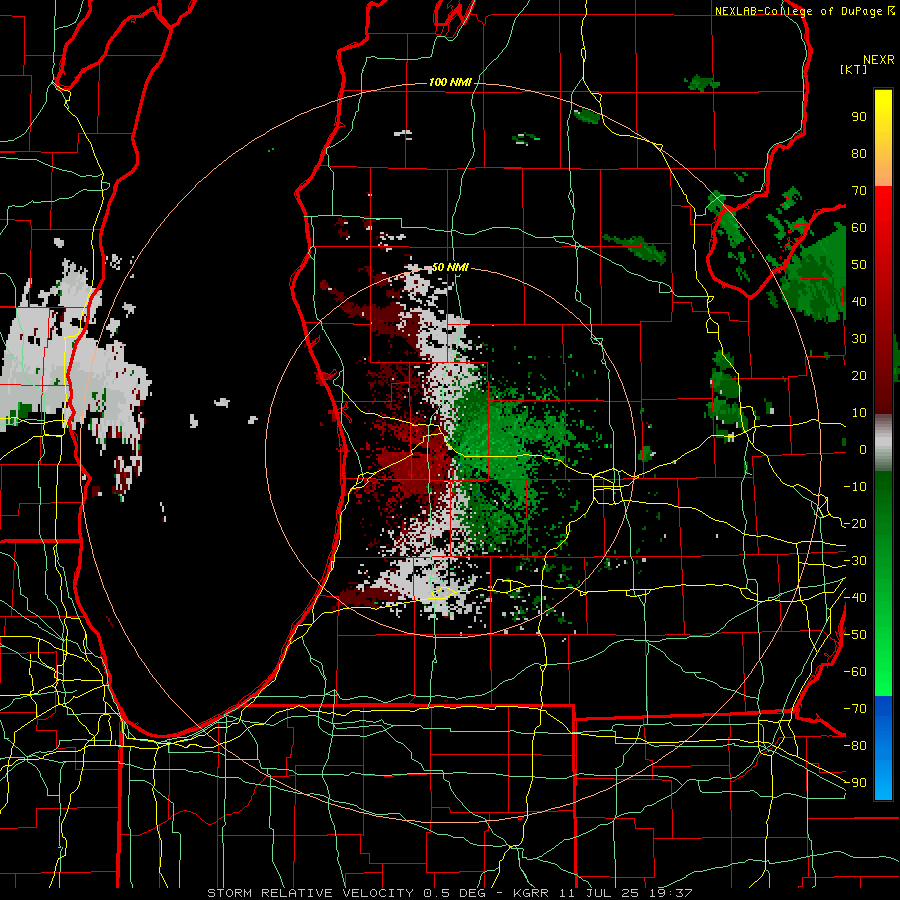Click the -80 value on the velocity scale

click(855, 746)
